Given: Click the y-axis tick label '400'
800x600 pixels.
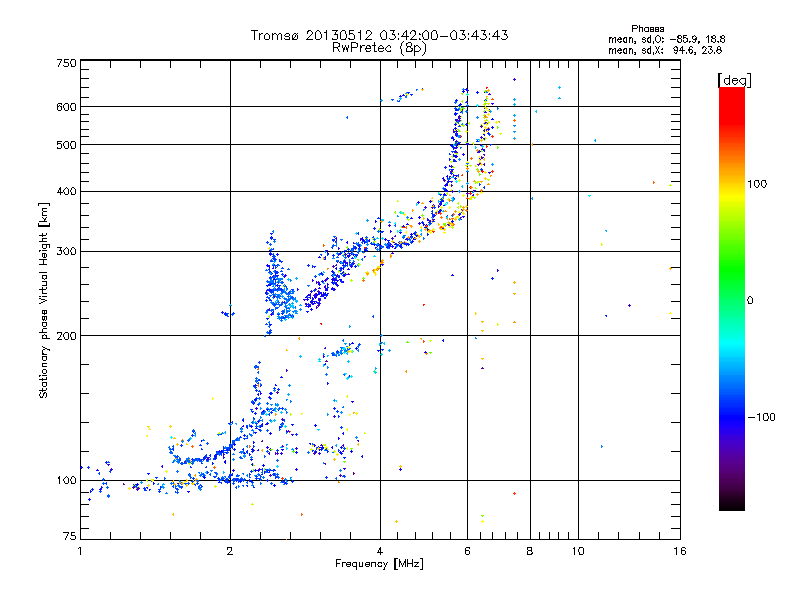Looking at the screenshot, I should coord(67,192).
